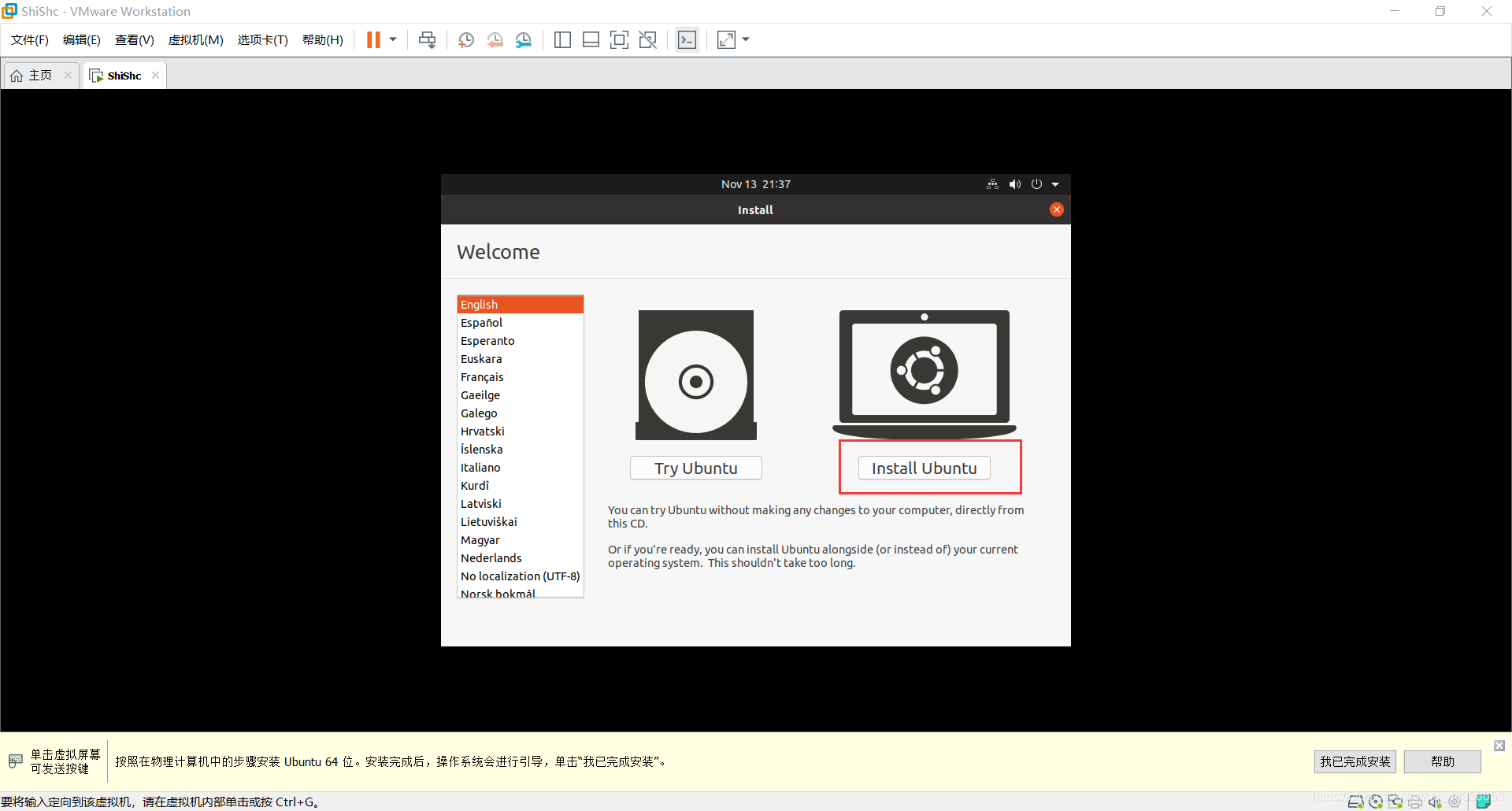Select Íslenska in the language list
This screenshot has height=811, width=1512.
point(521,450)
